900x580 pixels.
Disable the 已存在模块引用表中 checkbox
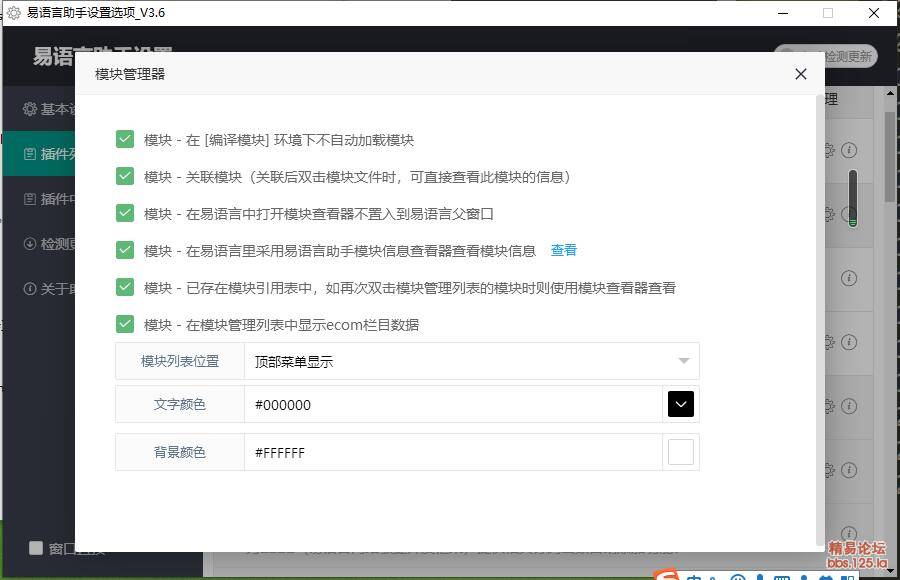[125, 287]
